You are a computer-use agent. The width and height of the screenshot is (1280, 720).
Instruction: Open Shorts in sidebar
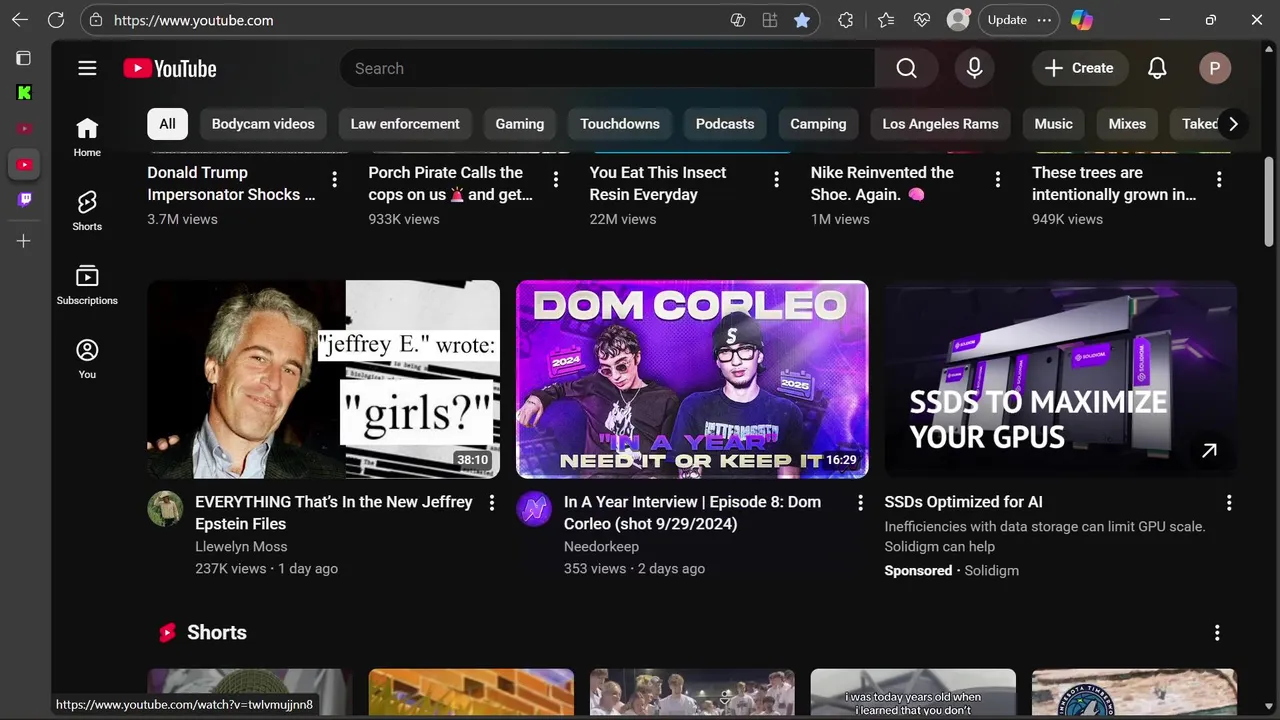pyautogui.click(x=87, y=211)
